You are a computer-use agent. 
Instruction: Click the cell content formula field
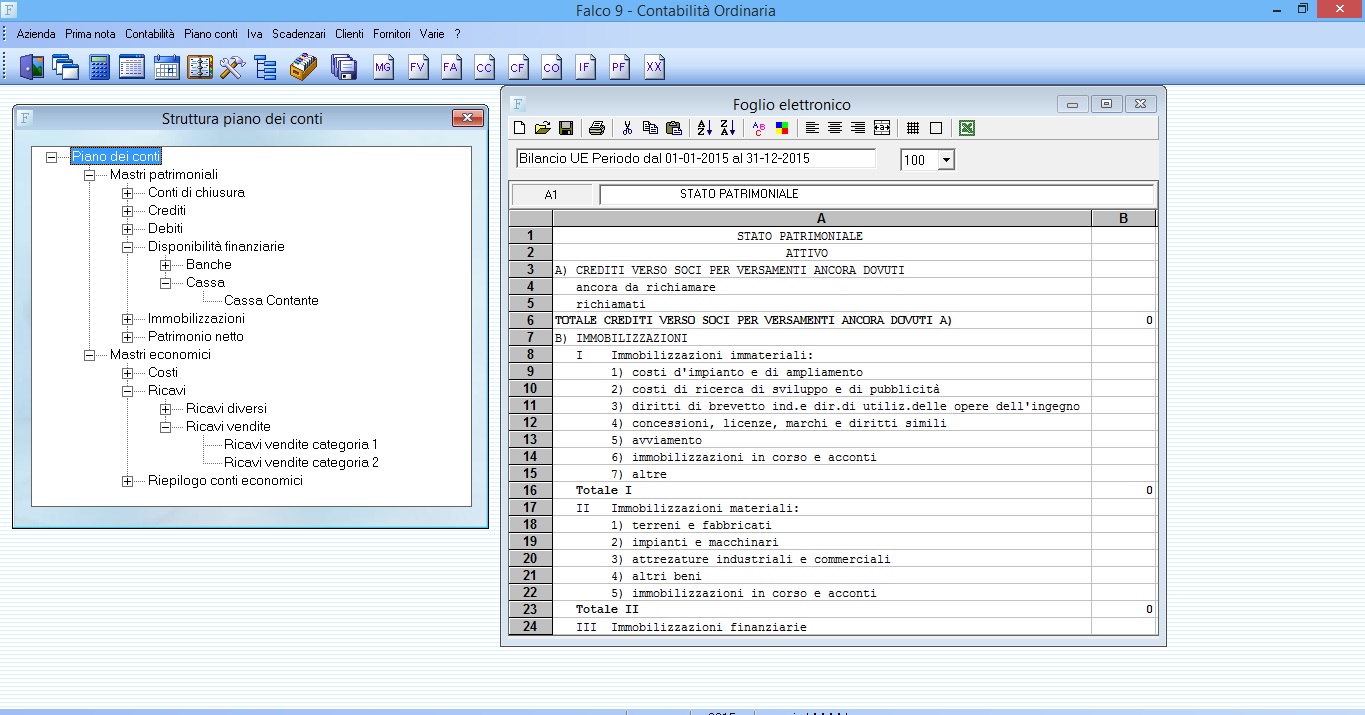tap(877, 195)
